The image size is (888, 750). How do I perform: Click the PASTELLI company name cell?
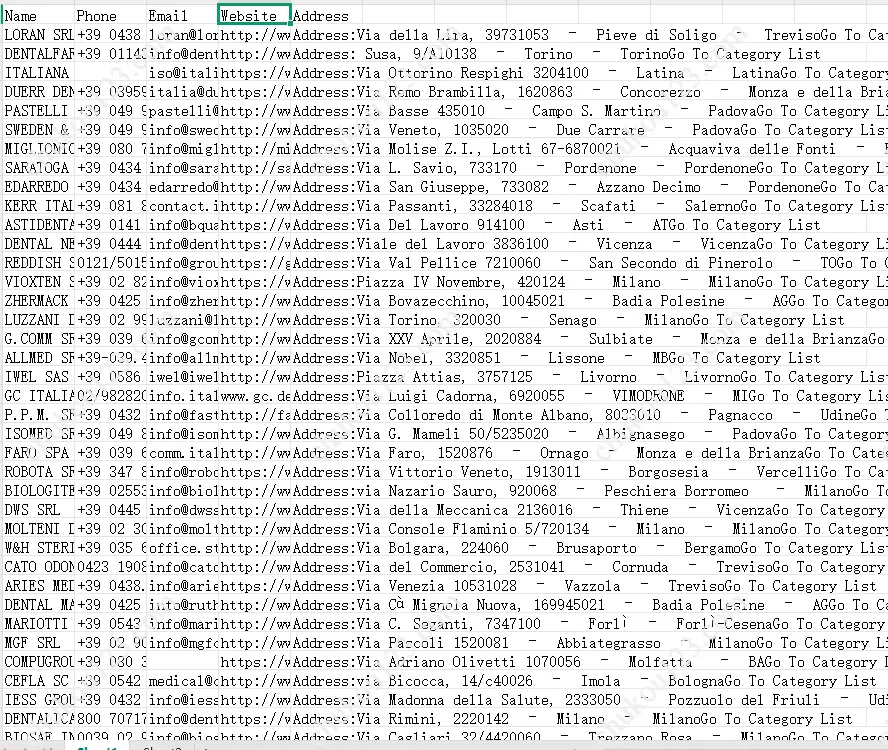click(x=38, y=111)
